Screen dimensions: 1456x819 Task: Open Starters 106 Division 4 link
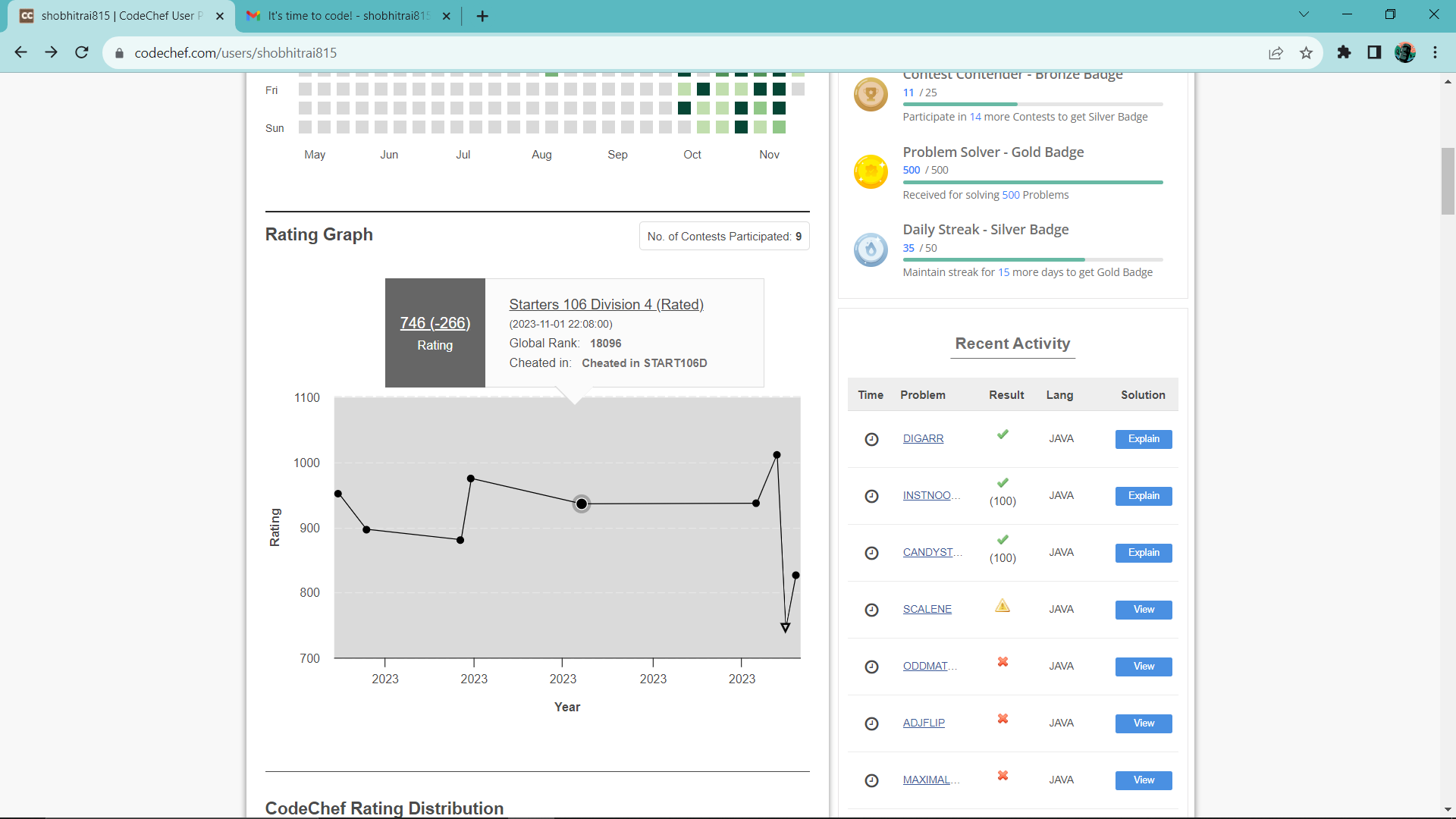tap(606, 304)
